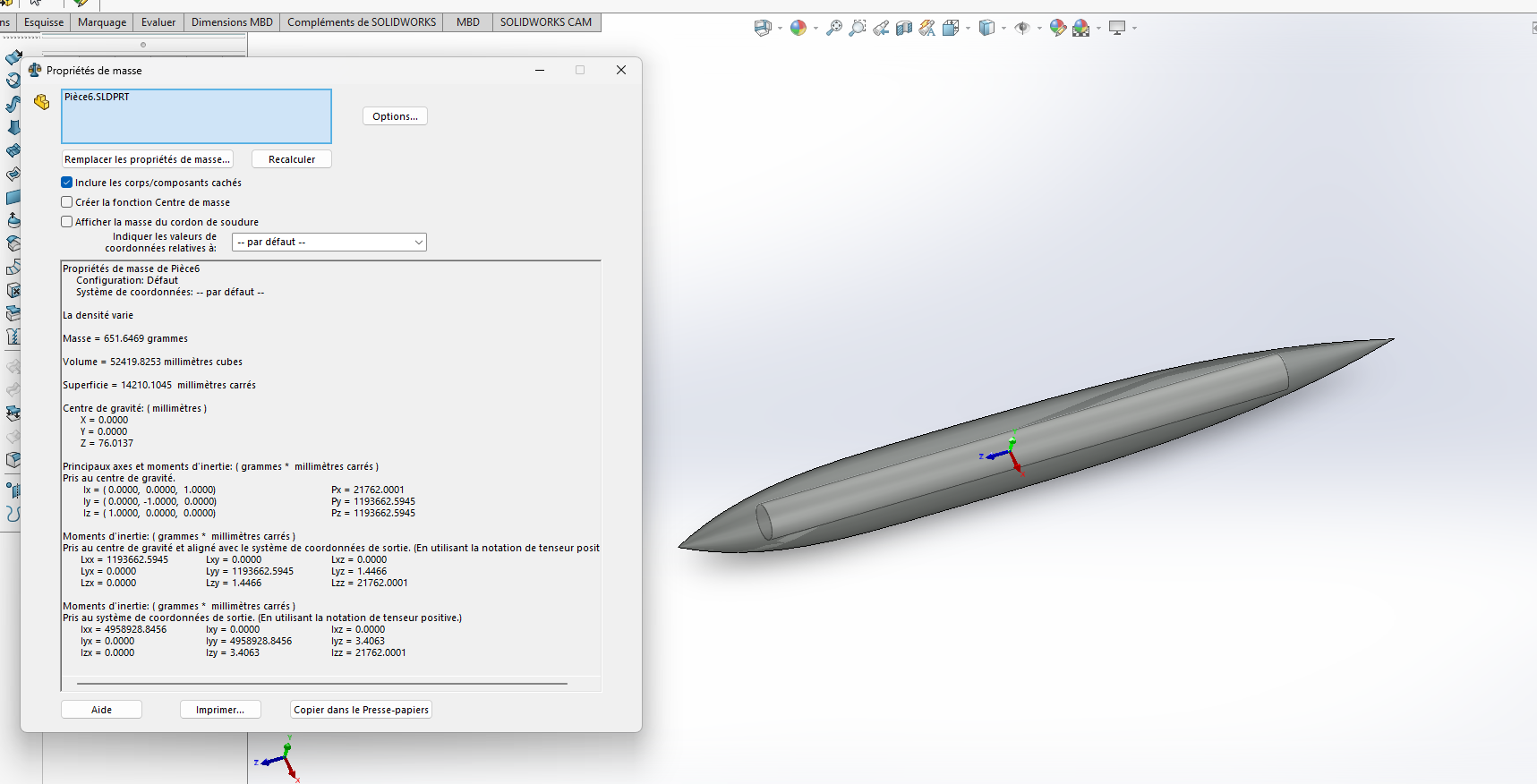Expand the View Orientation dropdown arrow
1537x784 pixels.
(x=968, y=29)
